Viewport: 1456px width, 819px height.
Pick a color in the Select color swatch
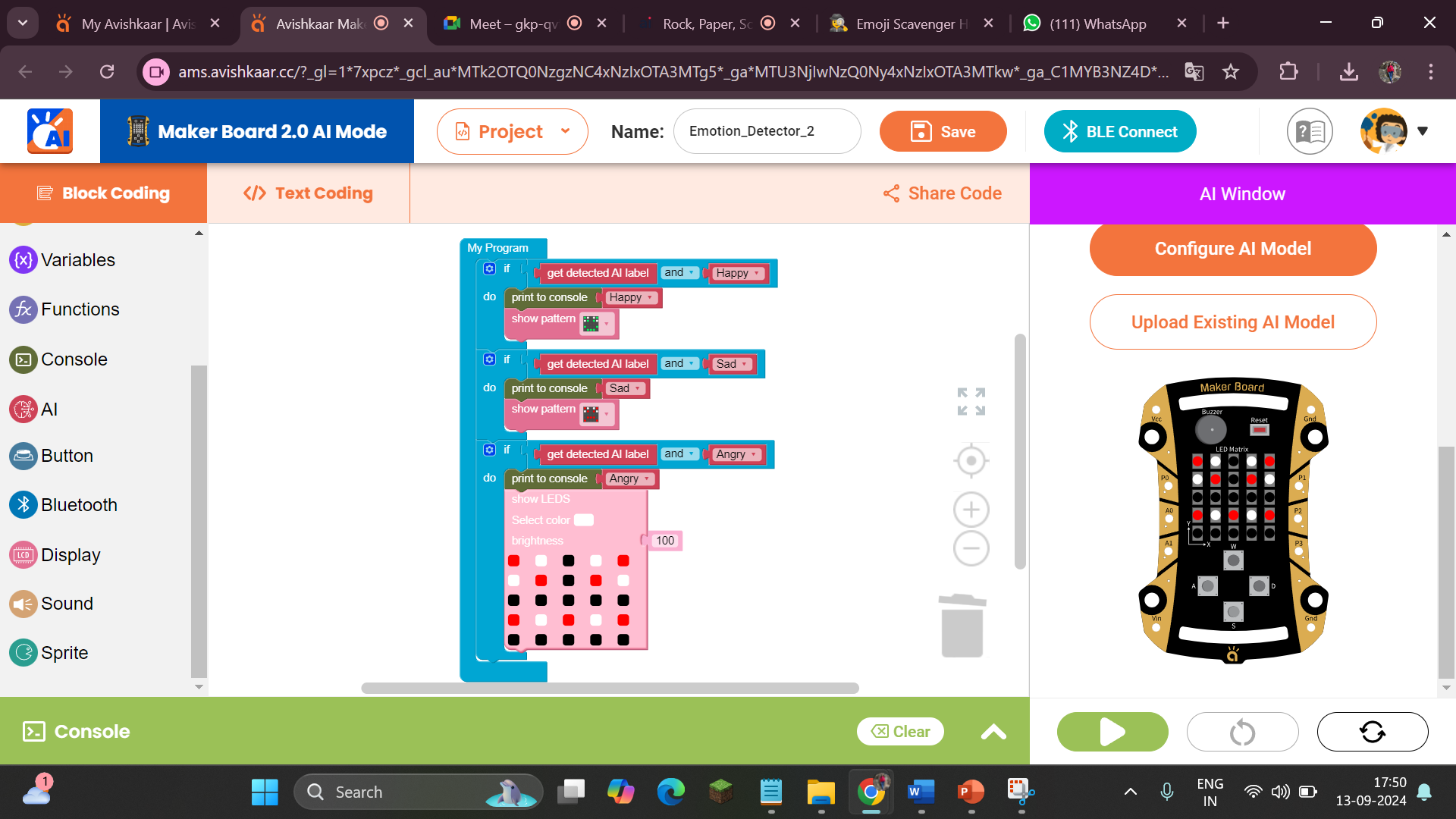[583, 520]
